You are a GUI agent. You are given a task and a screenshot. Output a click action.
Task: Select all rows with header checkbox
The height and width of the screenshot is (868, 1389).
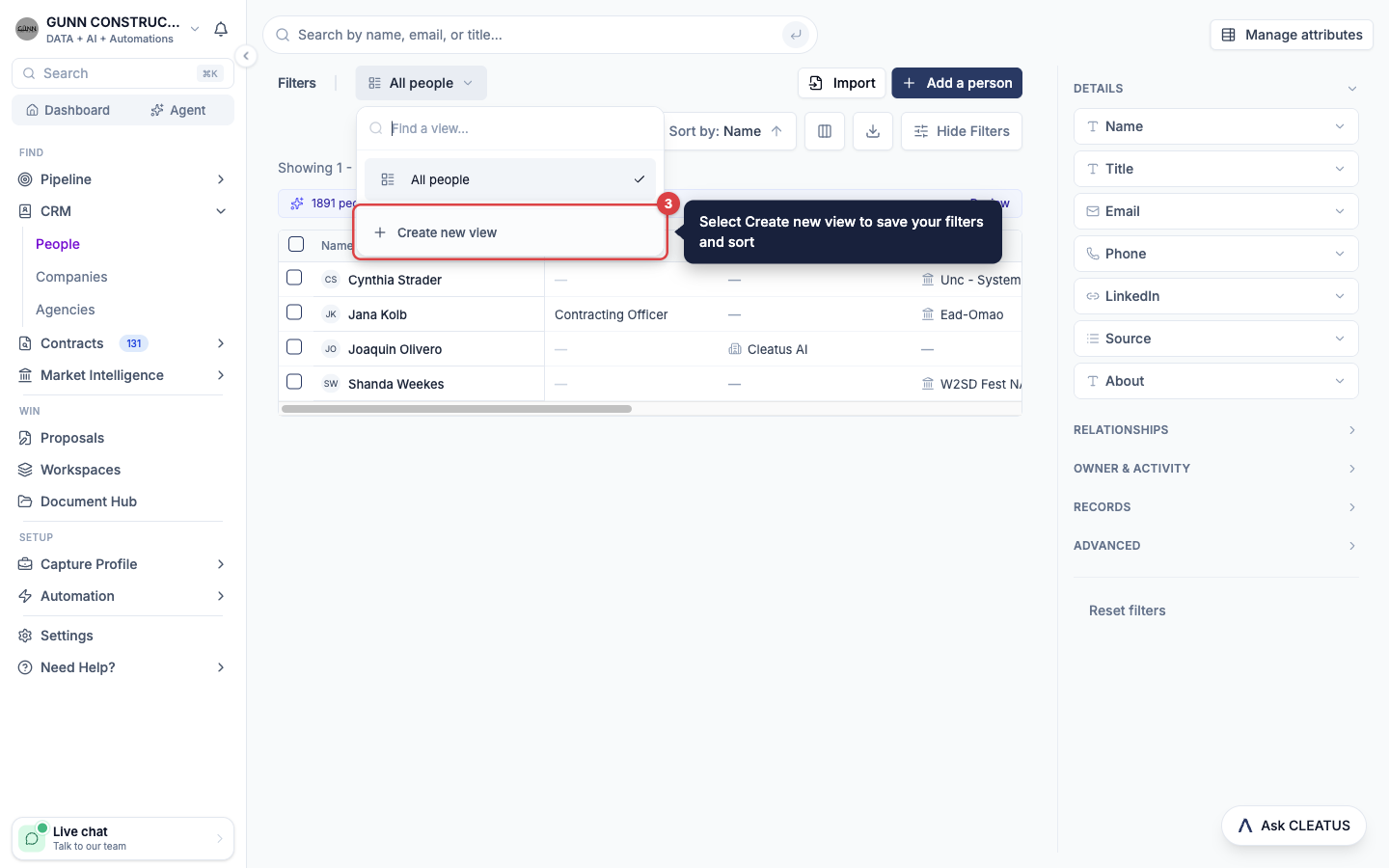click(x=296, y=244)
